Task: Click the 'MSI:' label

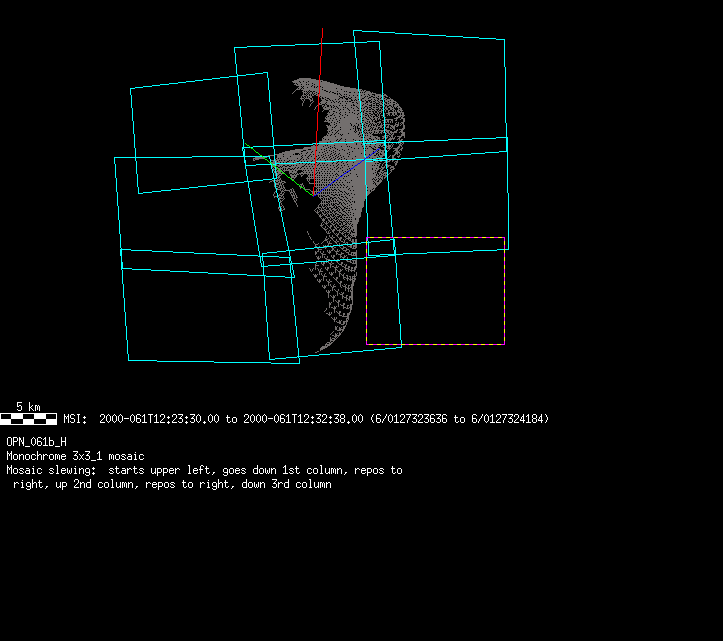Action: click(75, 419)
